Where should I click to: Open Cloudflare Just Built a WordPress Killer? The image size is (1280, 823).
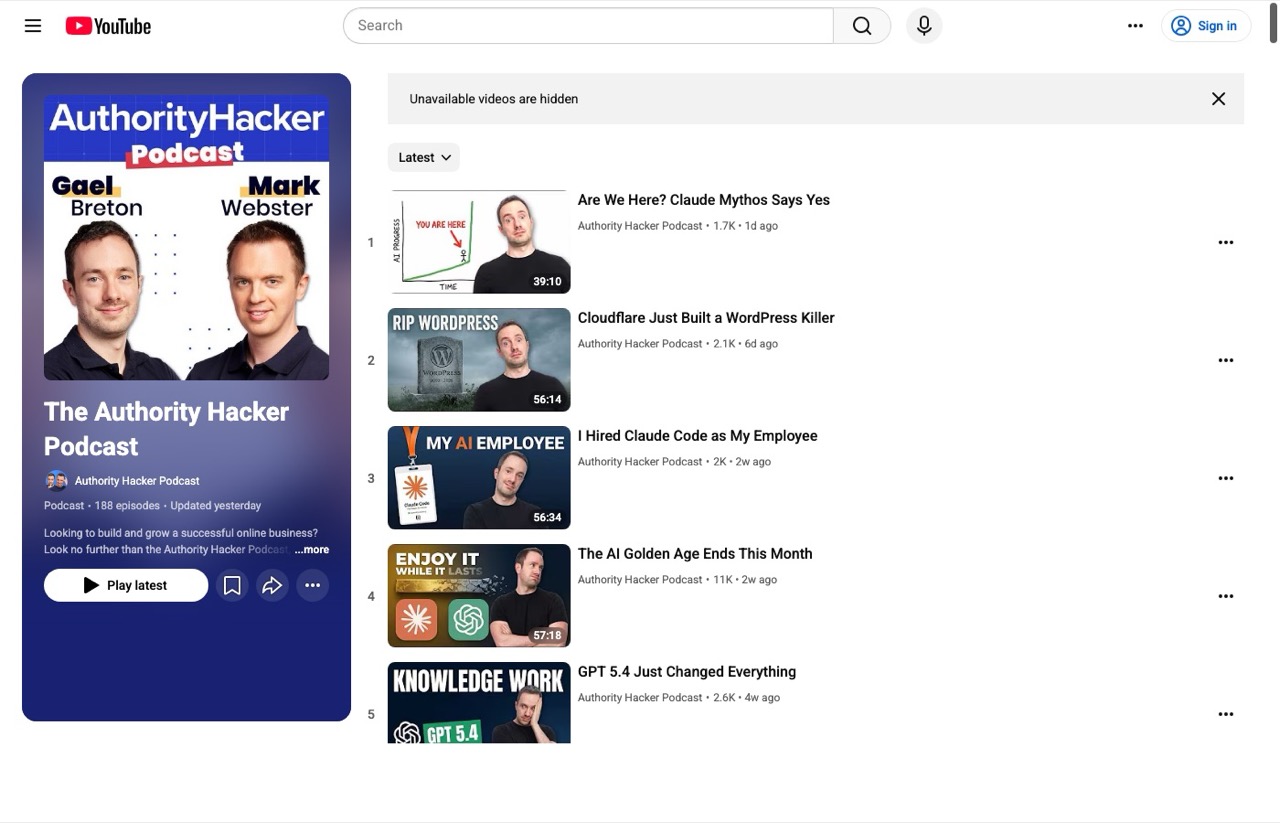tap(706, 318)
